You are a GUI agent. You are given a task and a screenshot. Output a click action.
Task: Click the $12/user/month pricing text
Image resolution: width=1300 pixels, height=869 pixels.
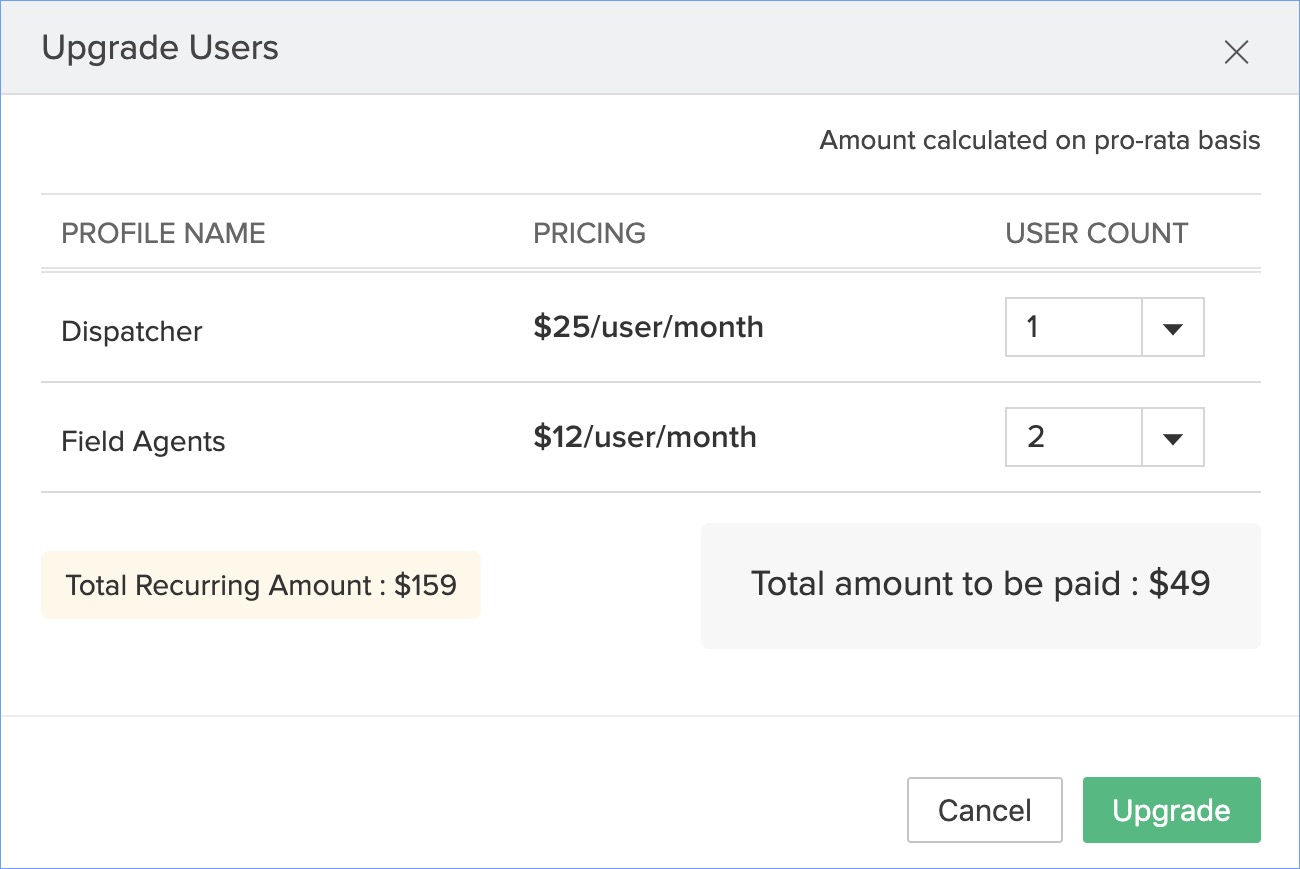(645, 437)
